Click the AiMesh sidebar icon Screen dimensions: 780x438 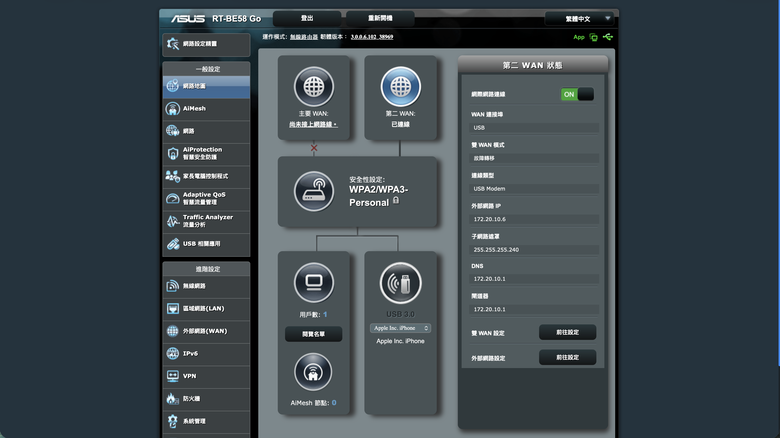[x=173, y=109]
